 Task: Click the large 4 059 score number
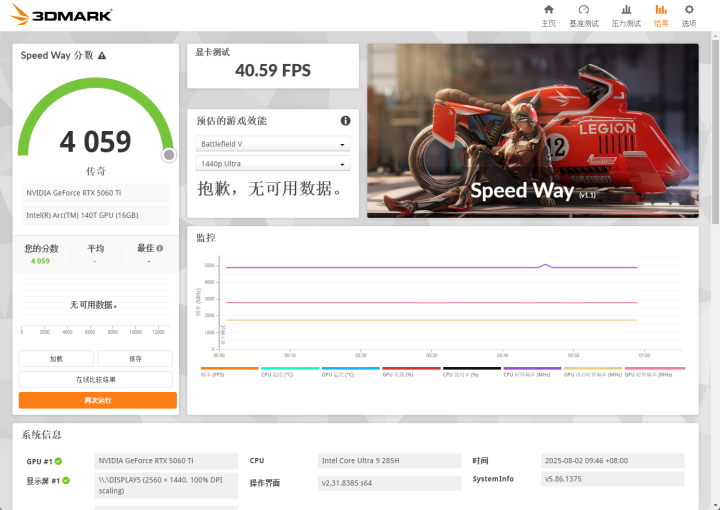pyautogui.click(x=96, y=141)
